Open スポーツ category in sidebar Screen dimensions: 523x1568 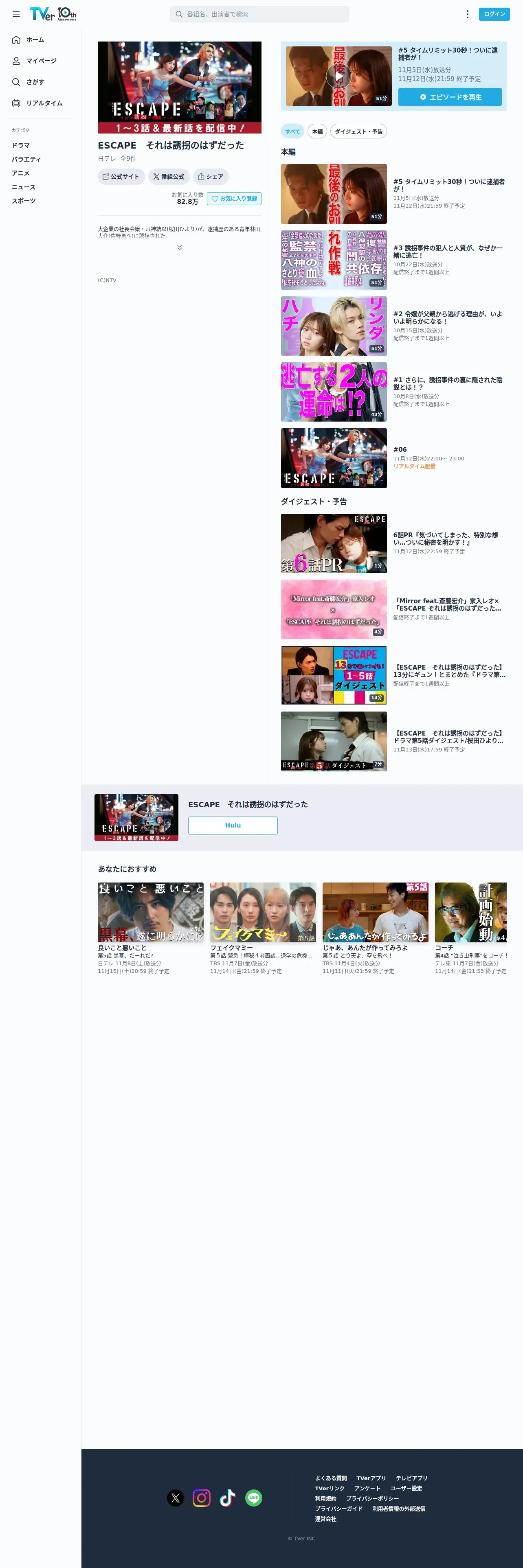[x=24, y=201]
